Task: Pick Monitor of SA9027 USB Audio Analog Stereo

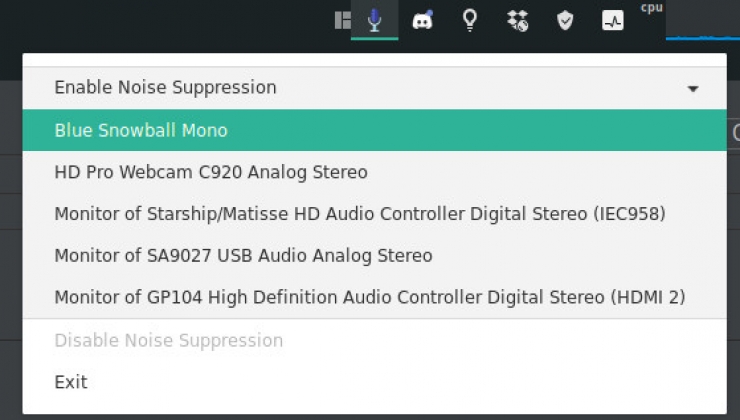Action: point(374,255)
